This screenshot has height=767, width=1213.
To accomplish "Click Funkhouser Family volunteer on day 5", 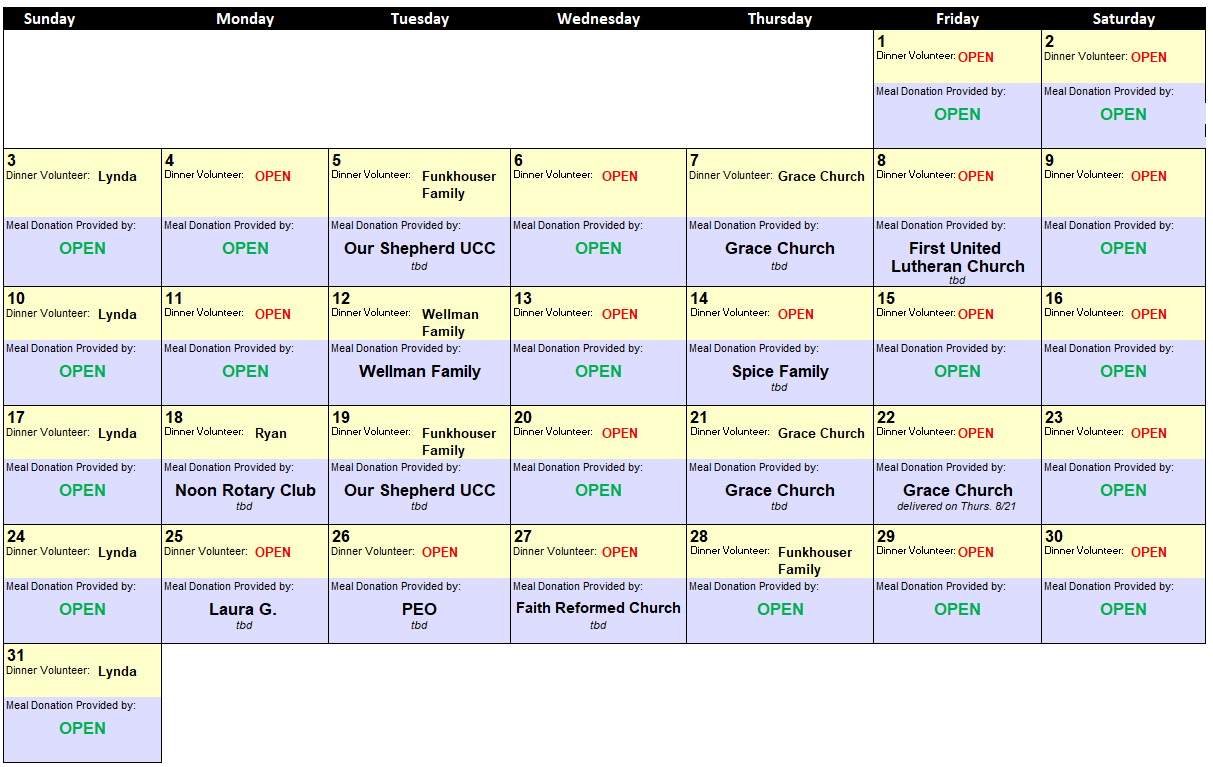I will [x=459, y=185].
